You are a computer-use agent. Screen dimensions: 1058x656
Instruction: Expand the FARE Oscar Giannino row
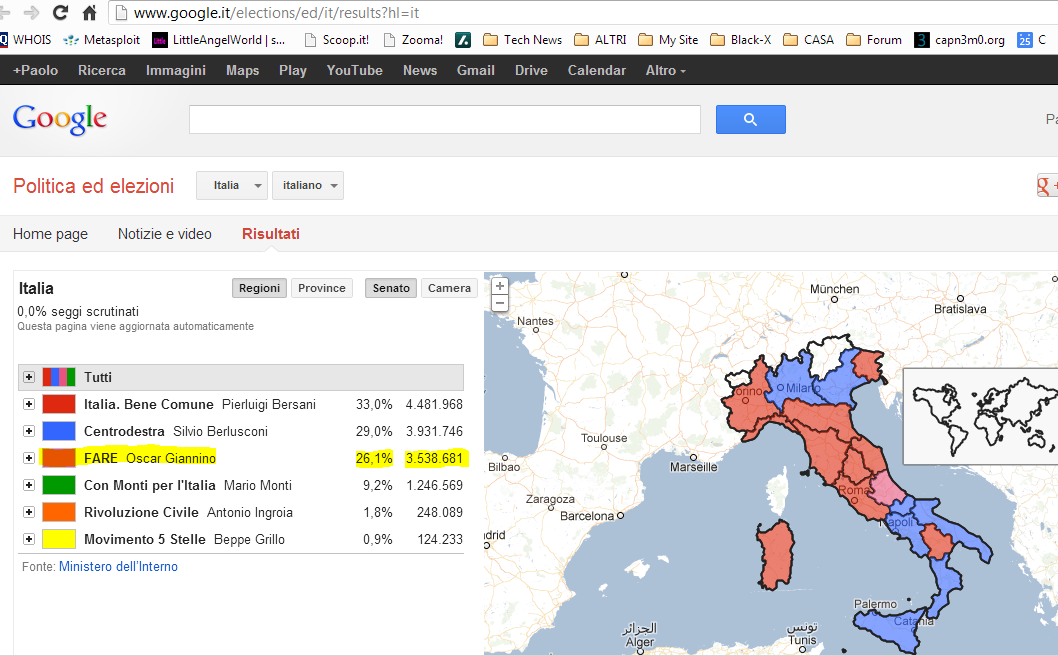tap(29, 458)
